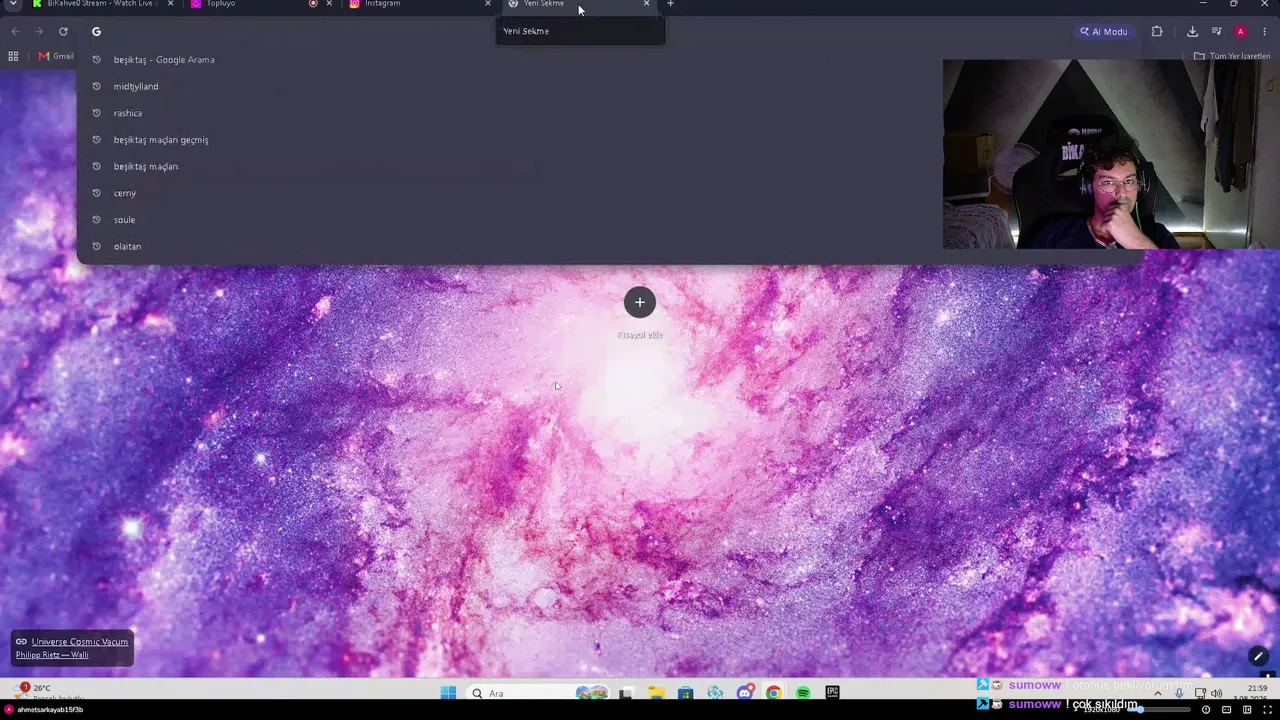This screenshot has width=1280, height=720.
Task: Open the Philipp Rietz — Walli credit link
Action: coord(52,655)
